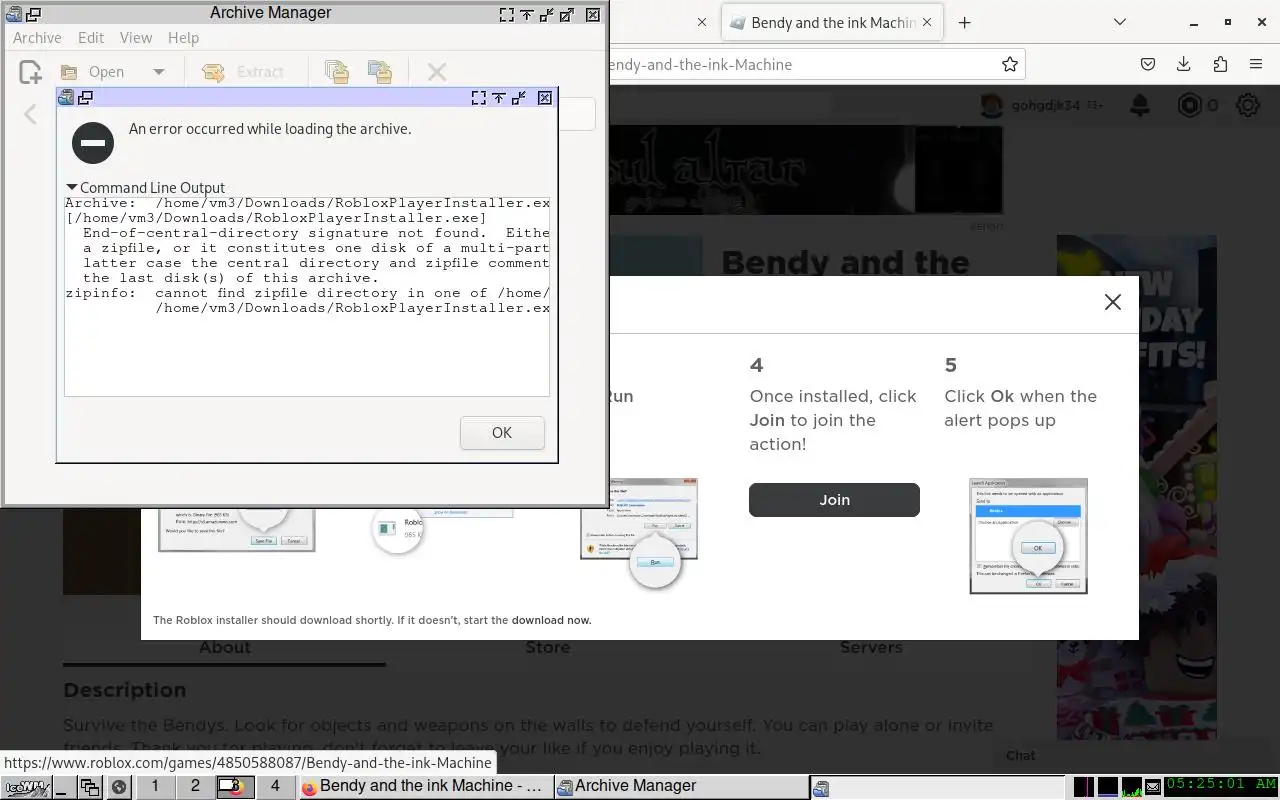Click the new archive icon in Archive Manager

tap(30, 72)
